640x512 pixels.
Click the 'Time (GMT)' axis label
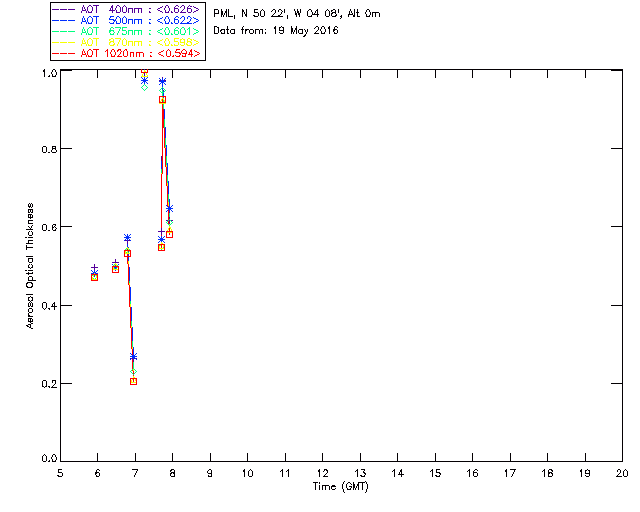click(x=340, y=487)
